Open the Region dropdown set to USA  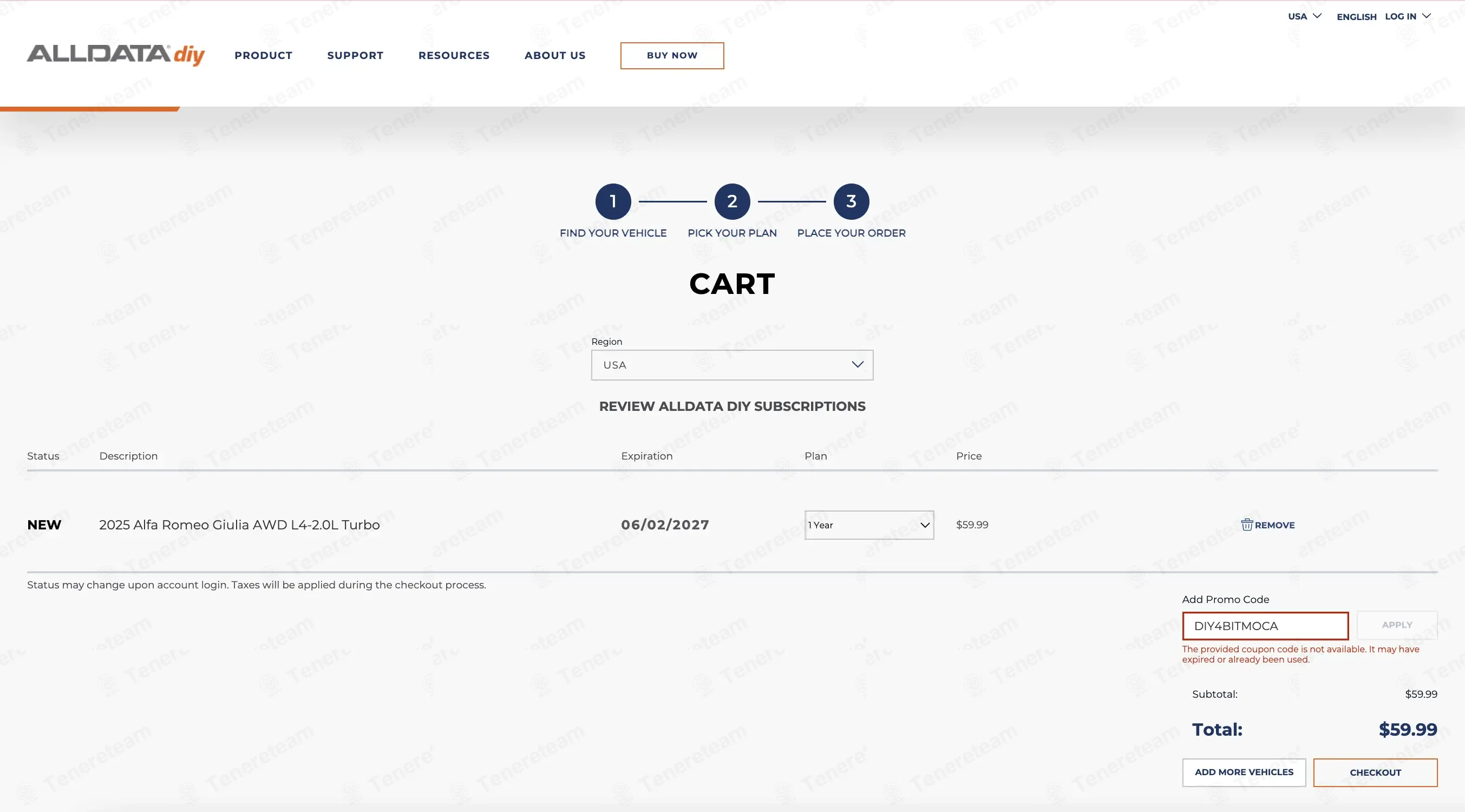point(732,365)
